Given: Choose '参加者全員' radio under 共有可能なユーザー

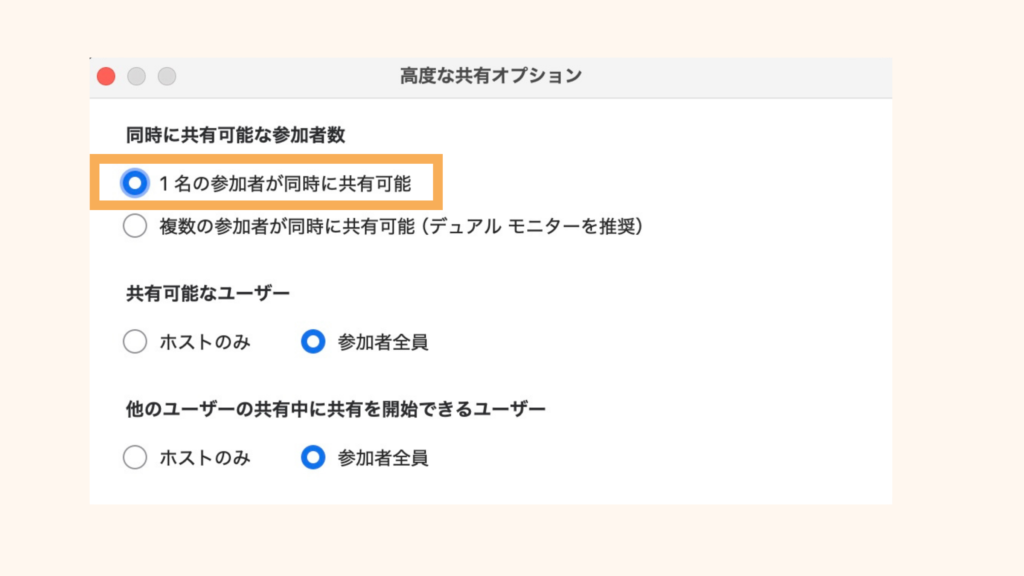Looking at the screenshot, I should pos(313,342).
